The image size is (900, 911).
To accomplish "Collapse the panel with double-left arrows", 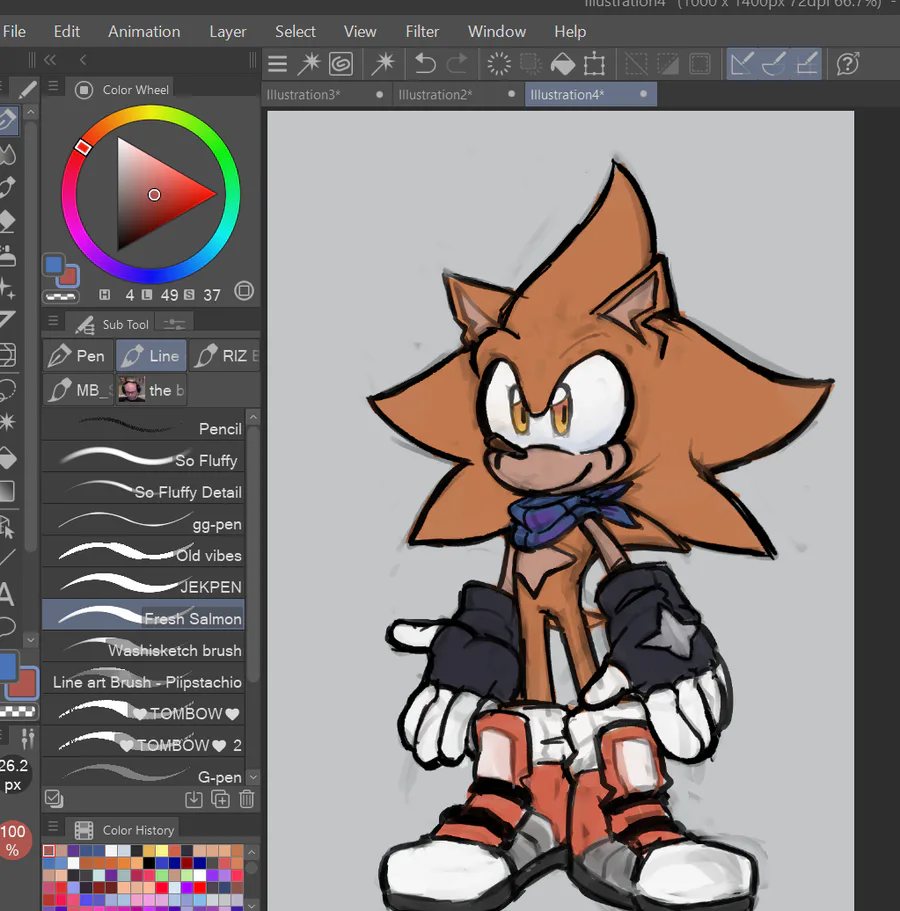I will coord(50,60).
